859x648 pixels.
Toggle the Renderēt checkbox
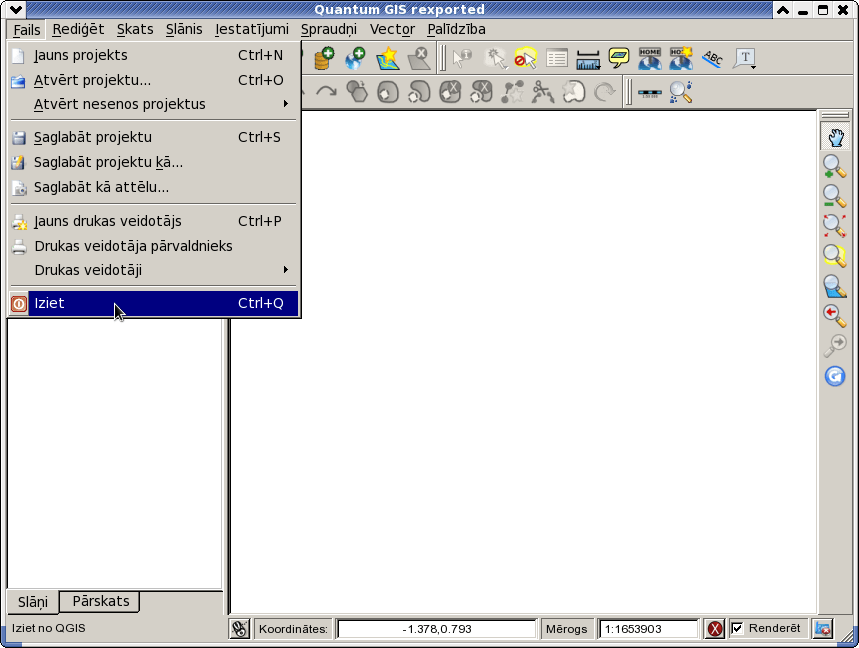pos(737,628)
